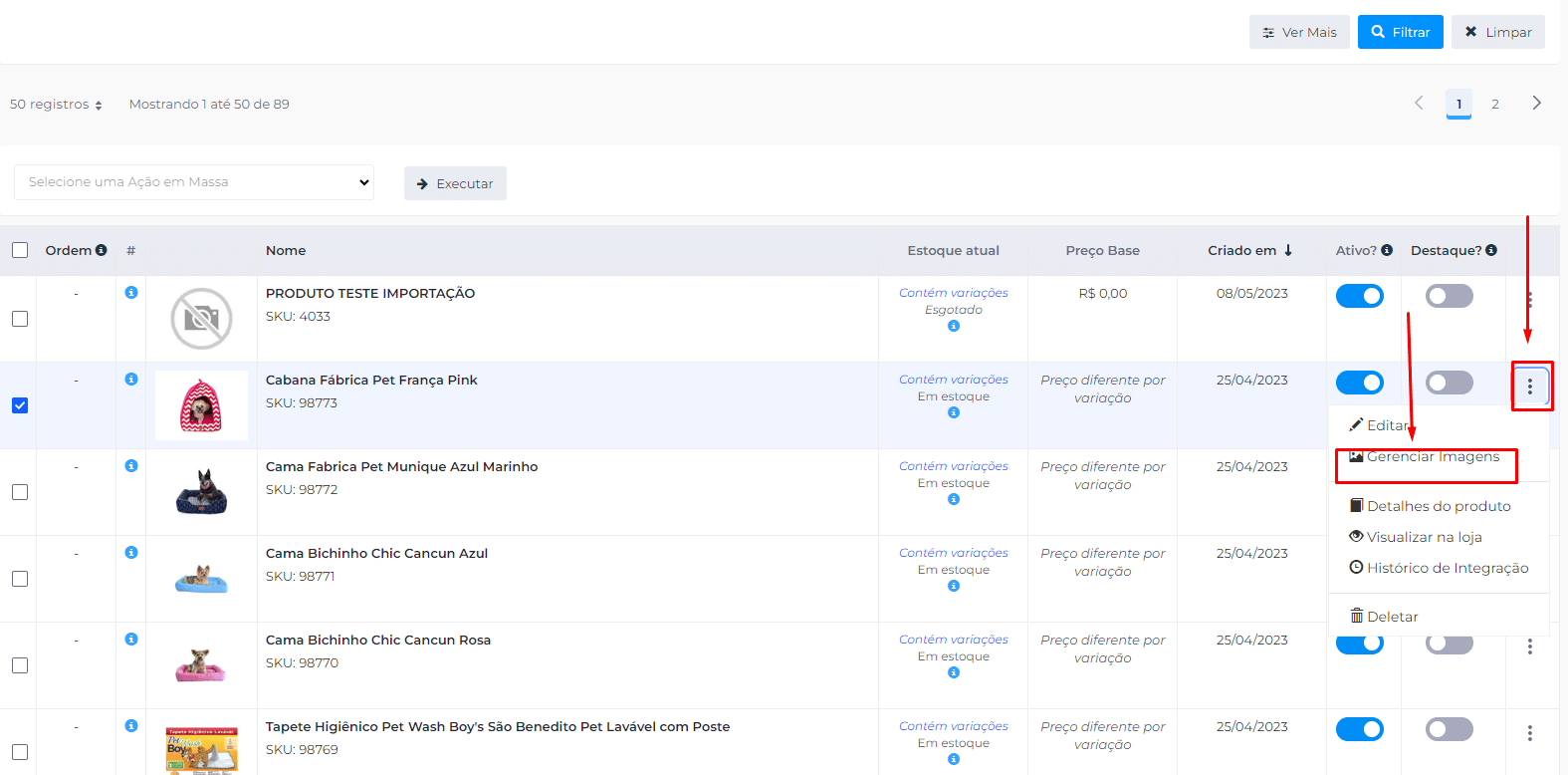Viewport: 1568px width, 775px height.
Task: Click the blue Filtrar button
Action: [x=1400, y=32]
